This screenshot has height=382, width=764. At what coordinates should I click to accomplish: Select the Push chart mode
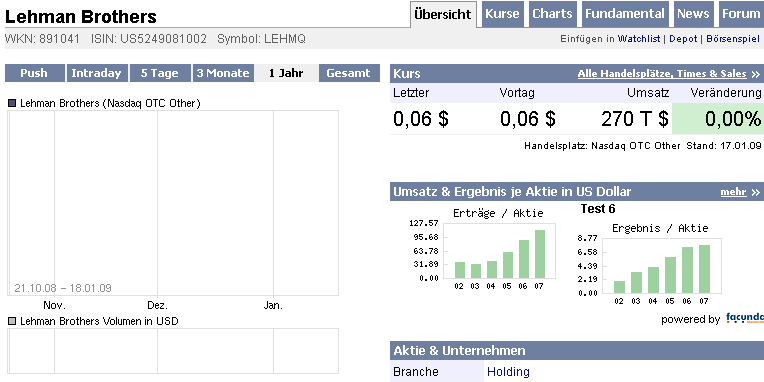pos(35,73)
